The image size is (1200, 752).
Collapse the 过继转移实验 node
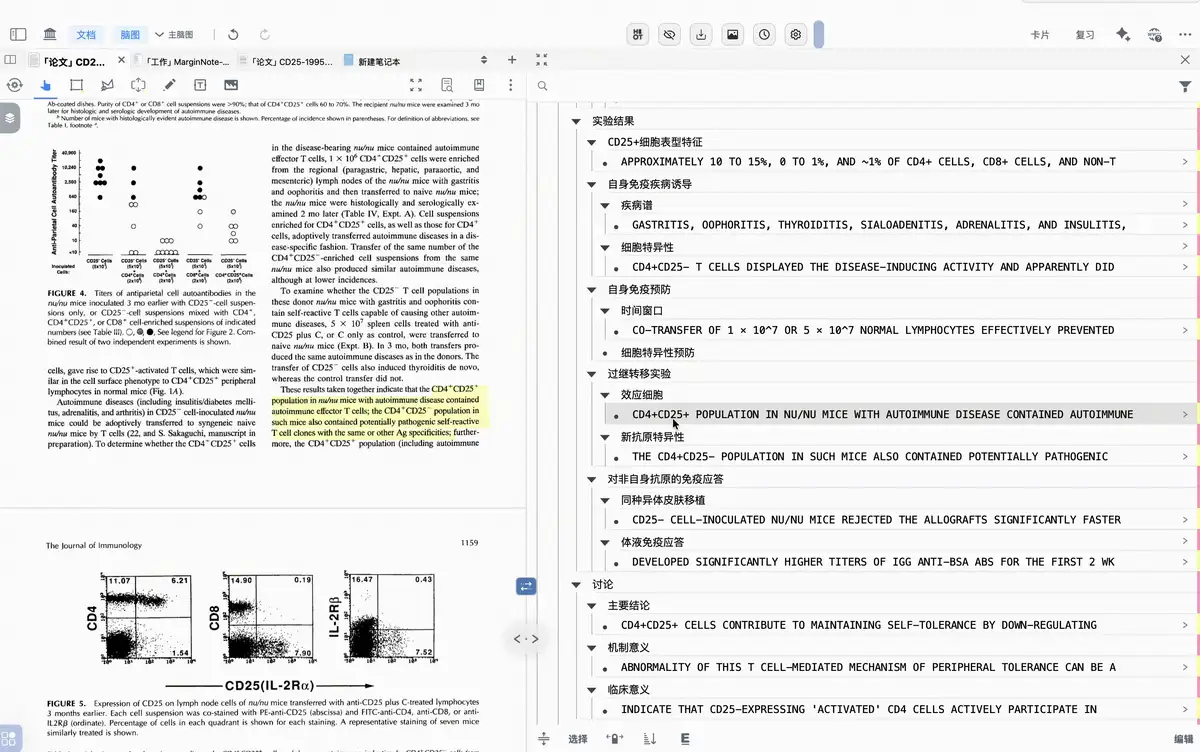coord(592,374)
